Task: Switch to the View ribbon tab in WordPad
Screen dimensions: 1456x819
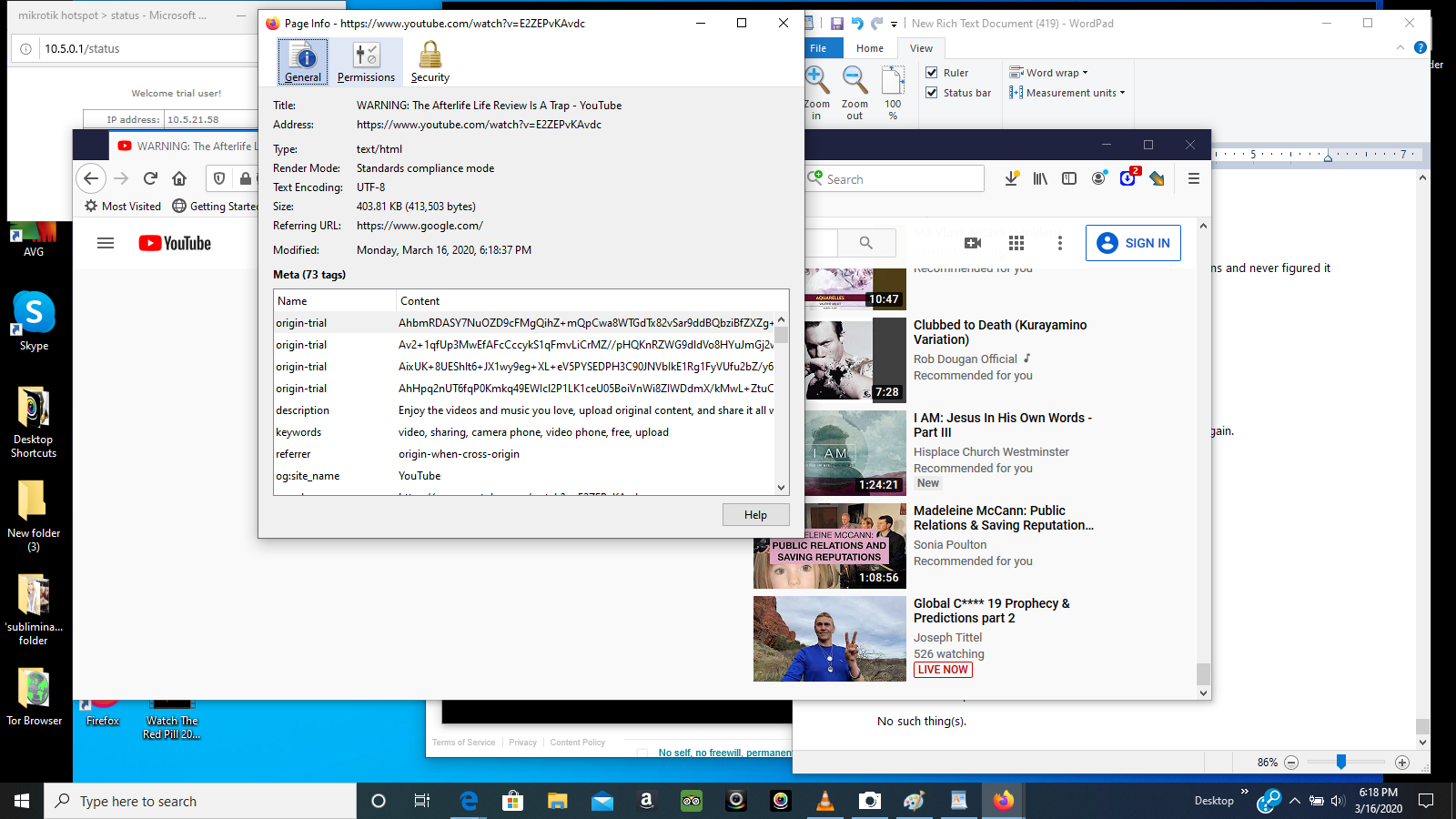Action: tap(921, 48)
